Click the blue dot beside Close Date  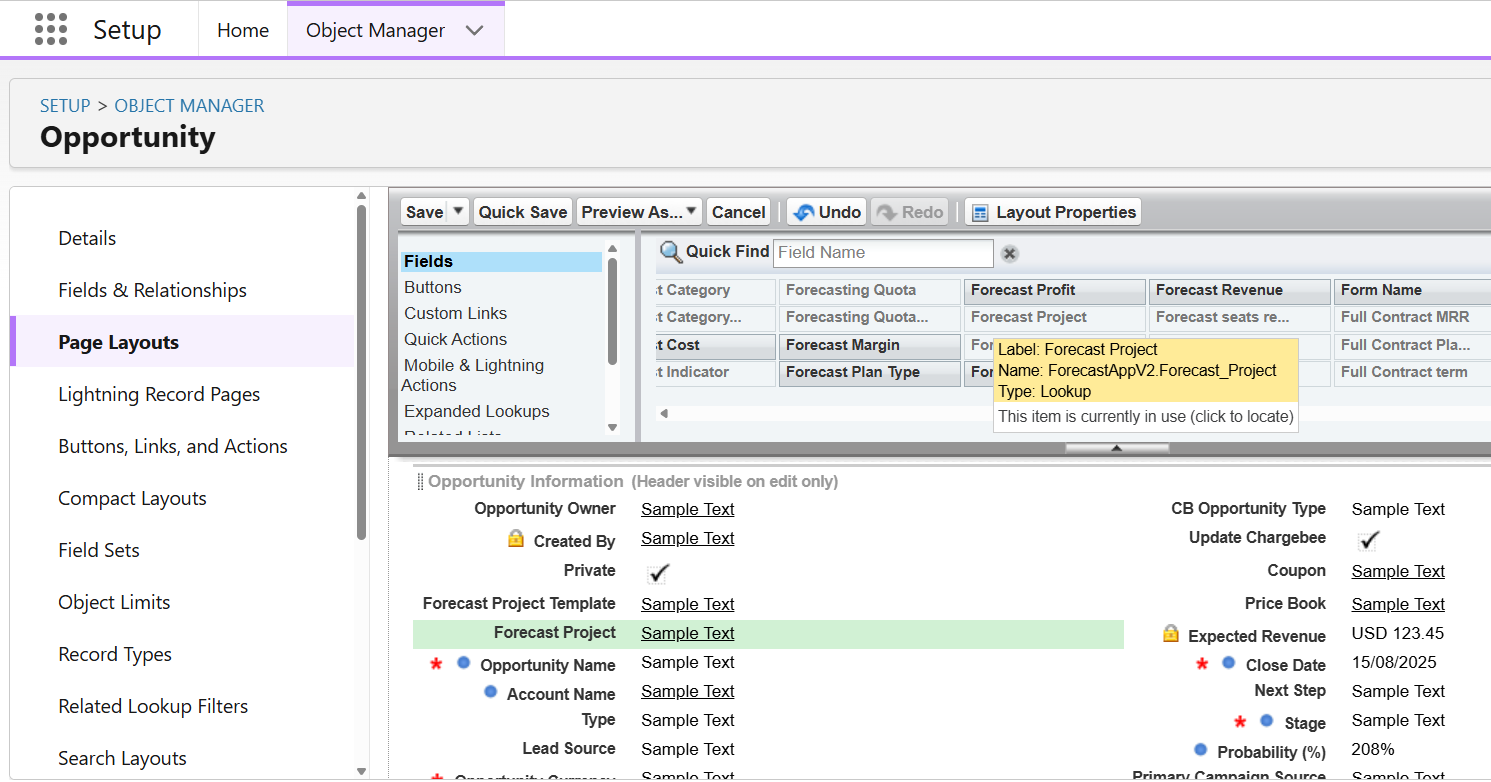1229,663
